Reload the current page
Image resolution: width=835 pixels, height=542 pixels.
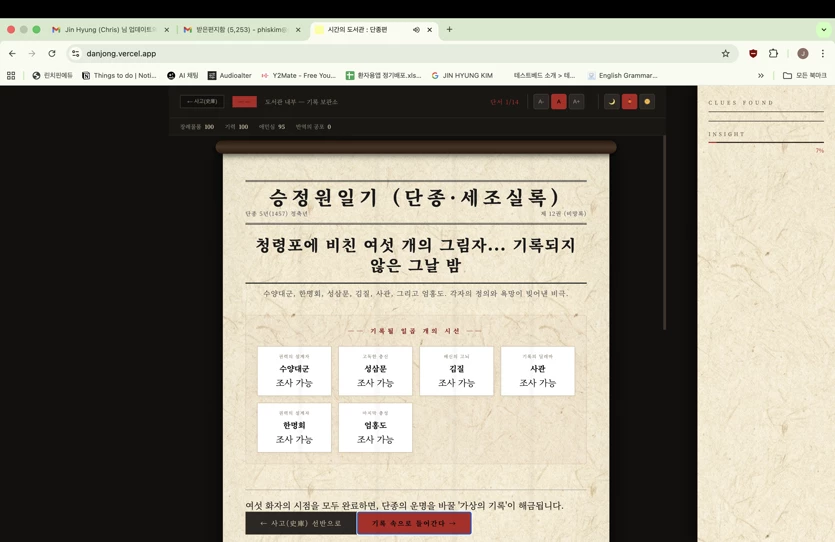point(52,53)
